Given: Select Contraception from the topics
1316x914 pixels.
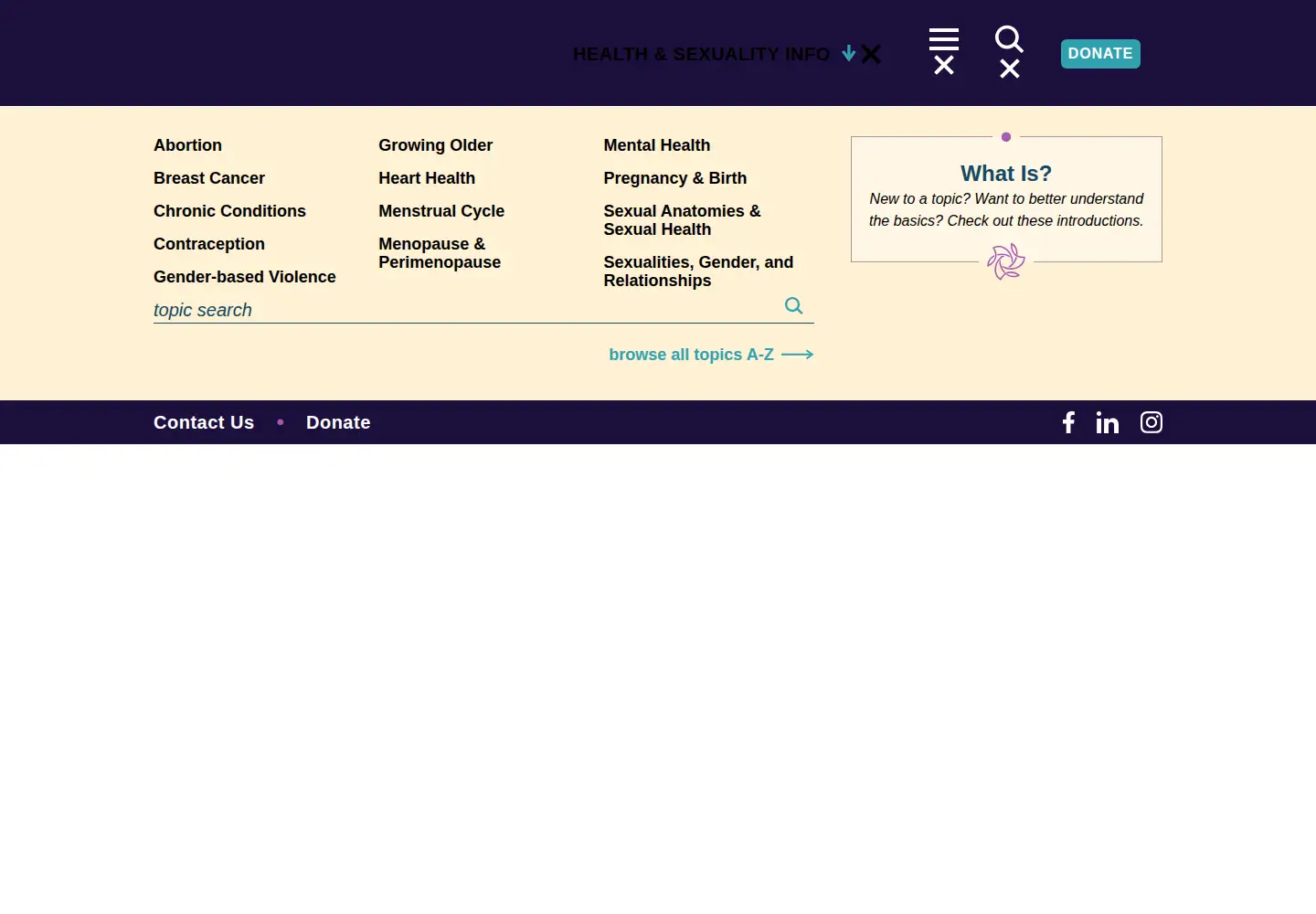Looking at the screenshot, I should (x=209, y=244).
